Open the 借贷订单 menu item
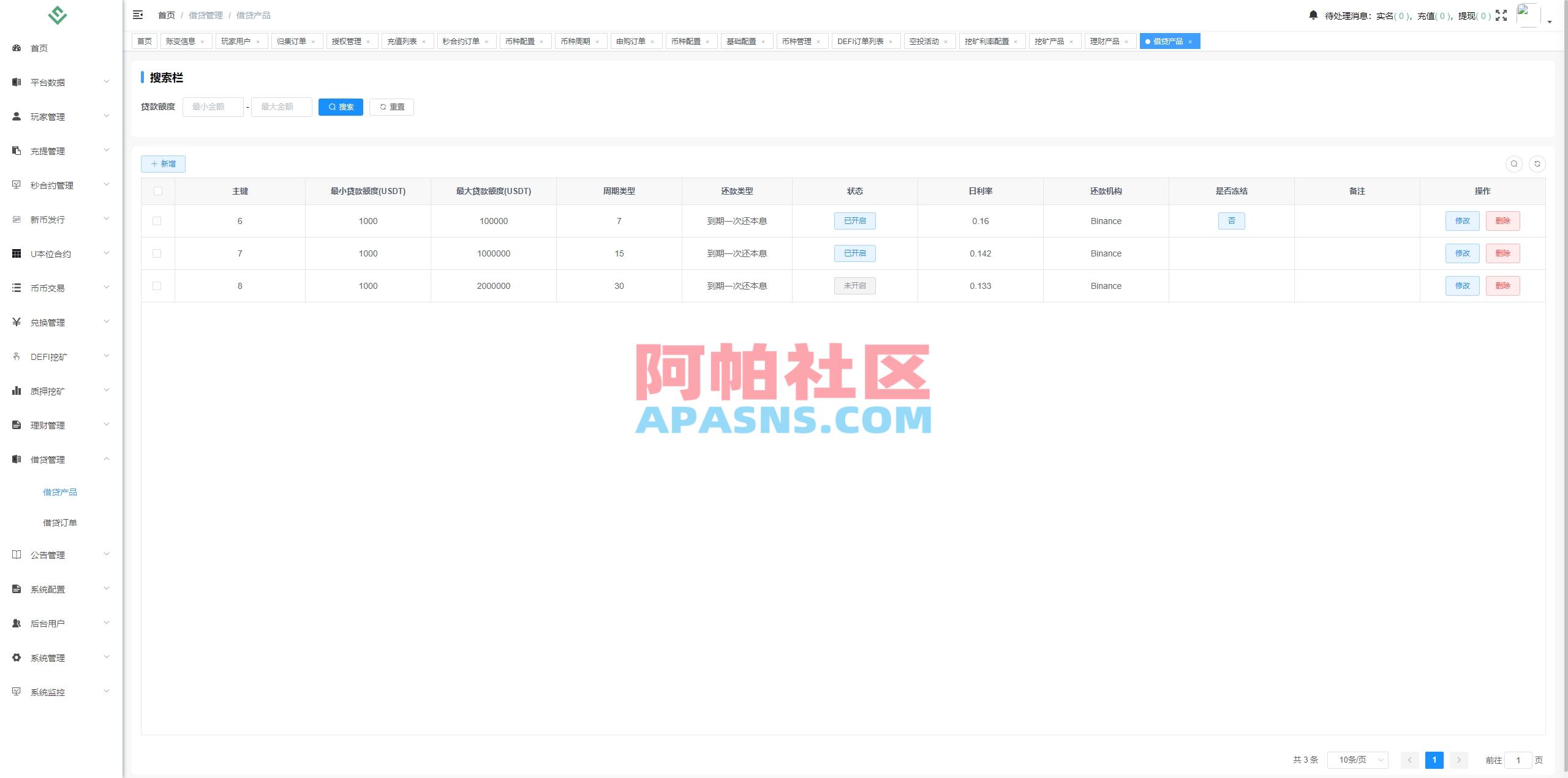 pyautogui.click(x=61, y=522)
